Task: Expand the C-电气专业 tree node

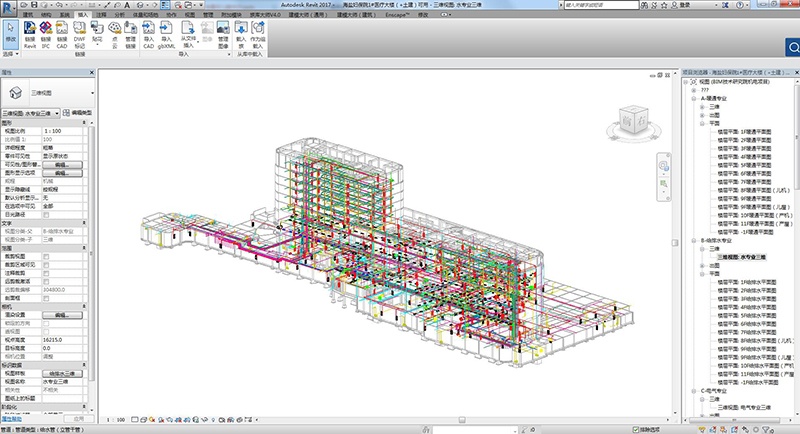Action: click(694, 390)
